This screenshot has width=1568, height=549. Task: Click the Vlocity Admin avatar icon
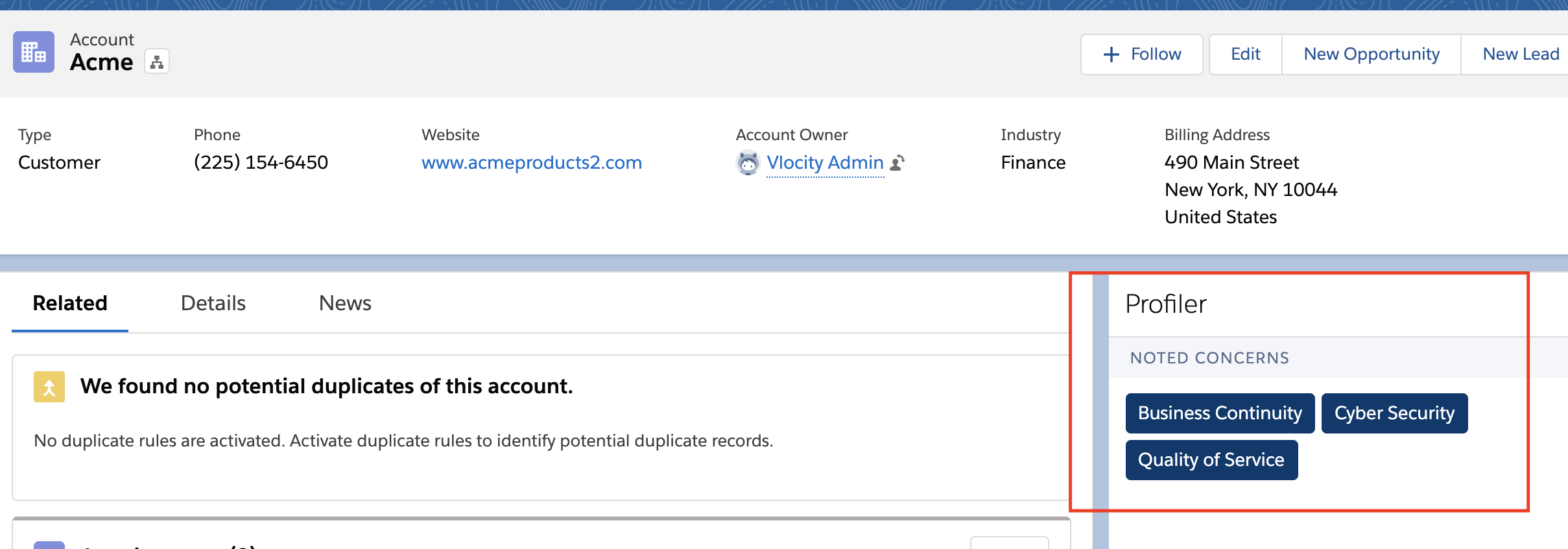[x=748, y=162]
